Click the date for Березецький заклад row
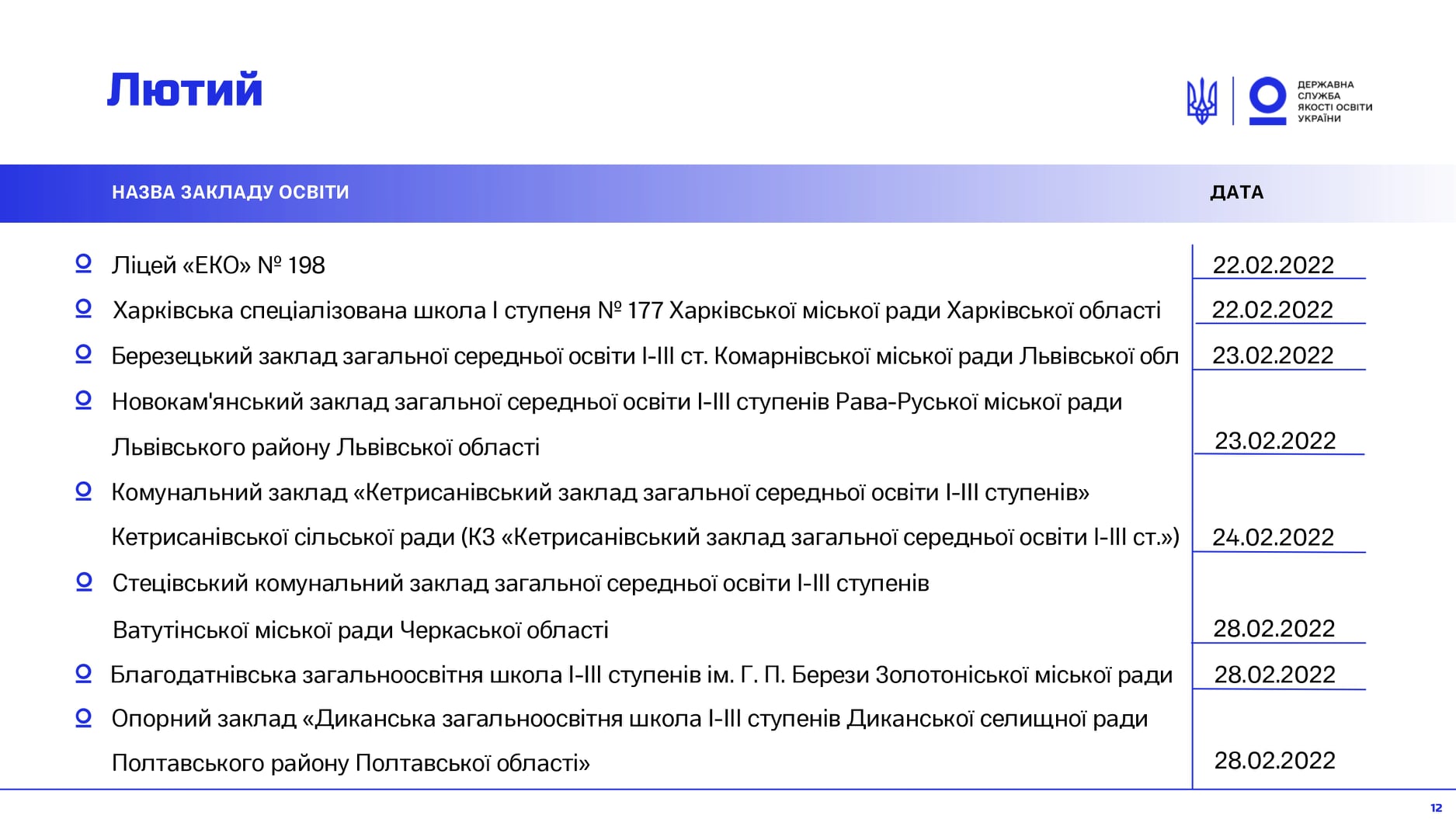This screenshot has height=819, width=1456. [x=1273, y=355]
